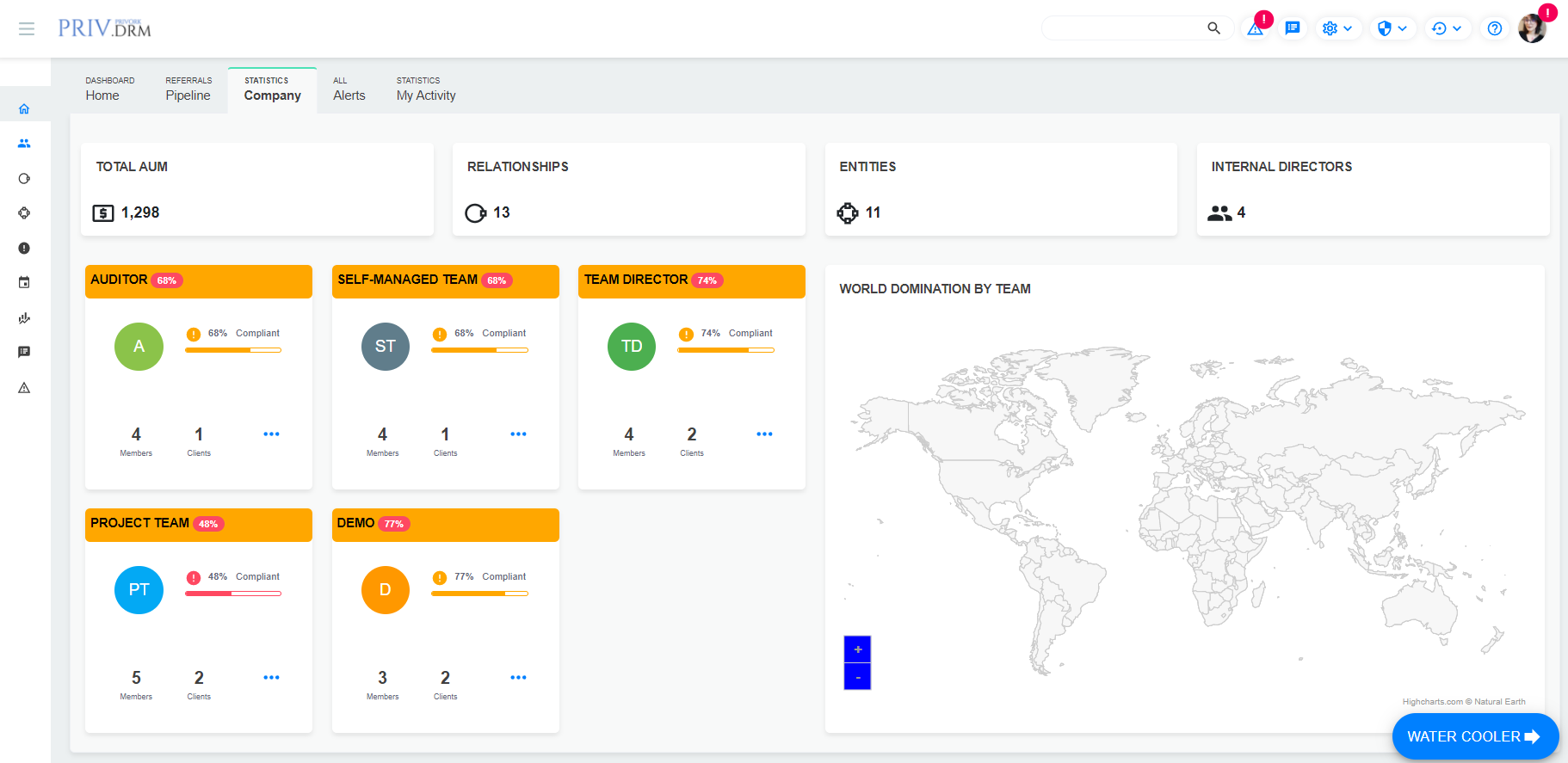This screenshot has width=1568, height=763.
Task: Click the entities icon in left sidebar
Action: [24, 213]
